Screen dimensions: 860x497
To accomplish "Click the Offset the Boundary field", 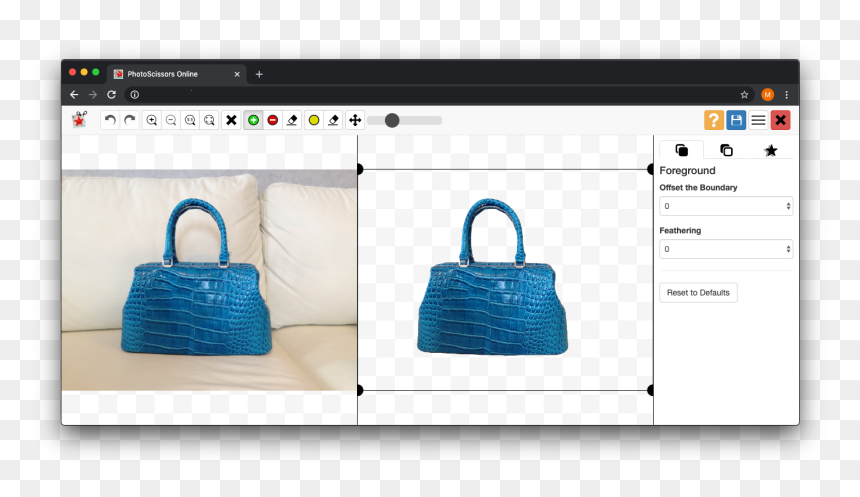I will click(726, 206).
